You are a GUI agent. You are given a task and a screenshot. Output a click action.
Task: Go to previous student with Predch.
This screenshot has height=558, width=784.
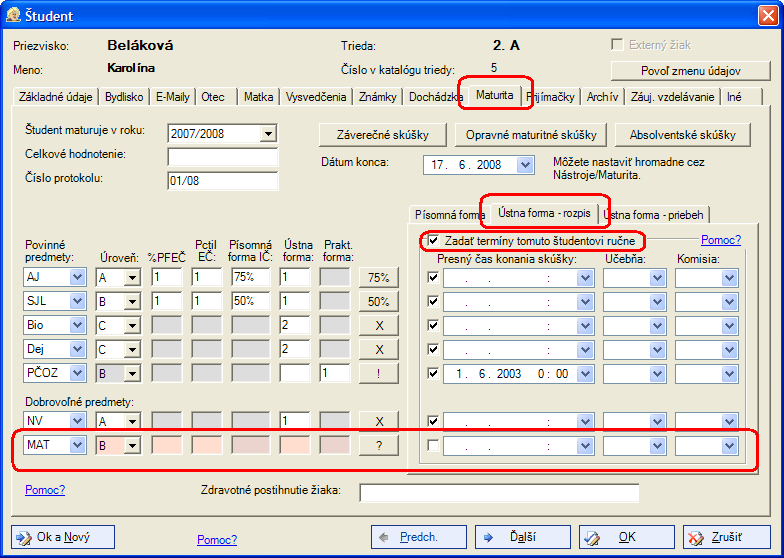pyautogui.click(x=418, y=537)
